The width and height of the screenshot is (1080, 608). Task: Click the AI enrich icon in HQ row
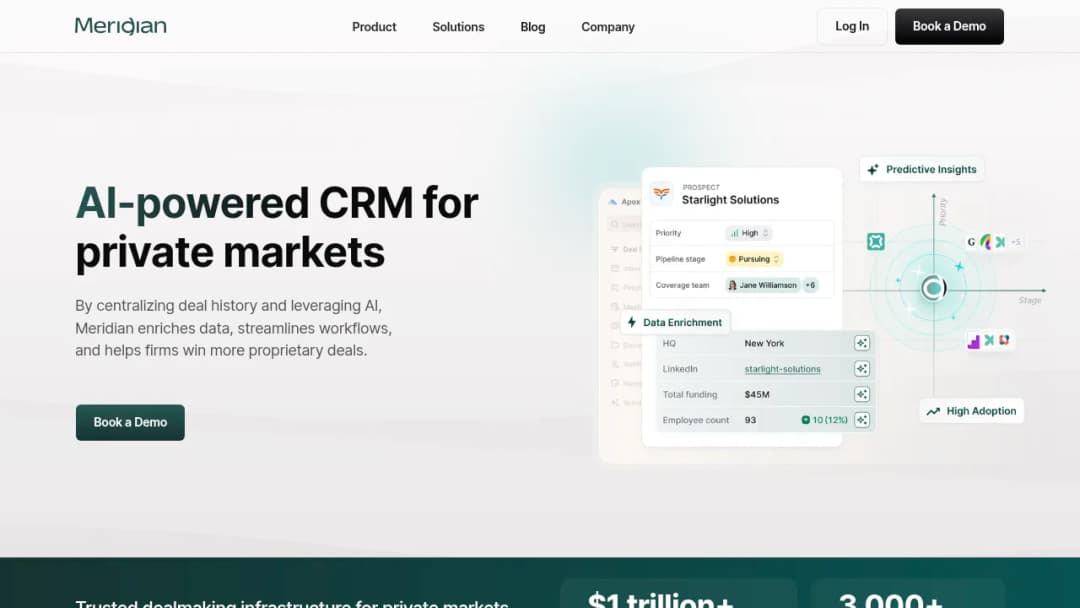click(x=862, y=343)
